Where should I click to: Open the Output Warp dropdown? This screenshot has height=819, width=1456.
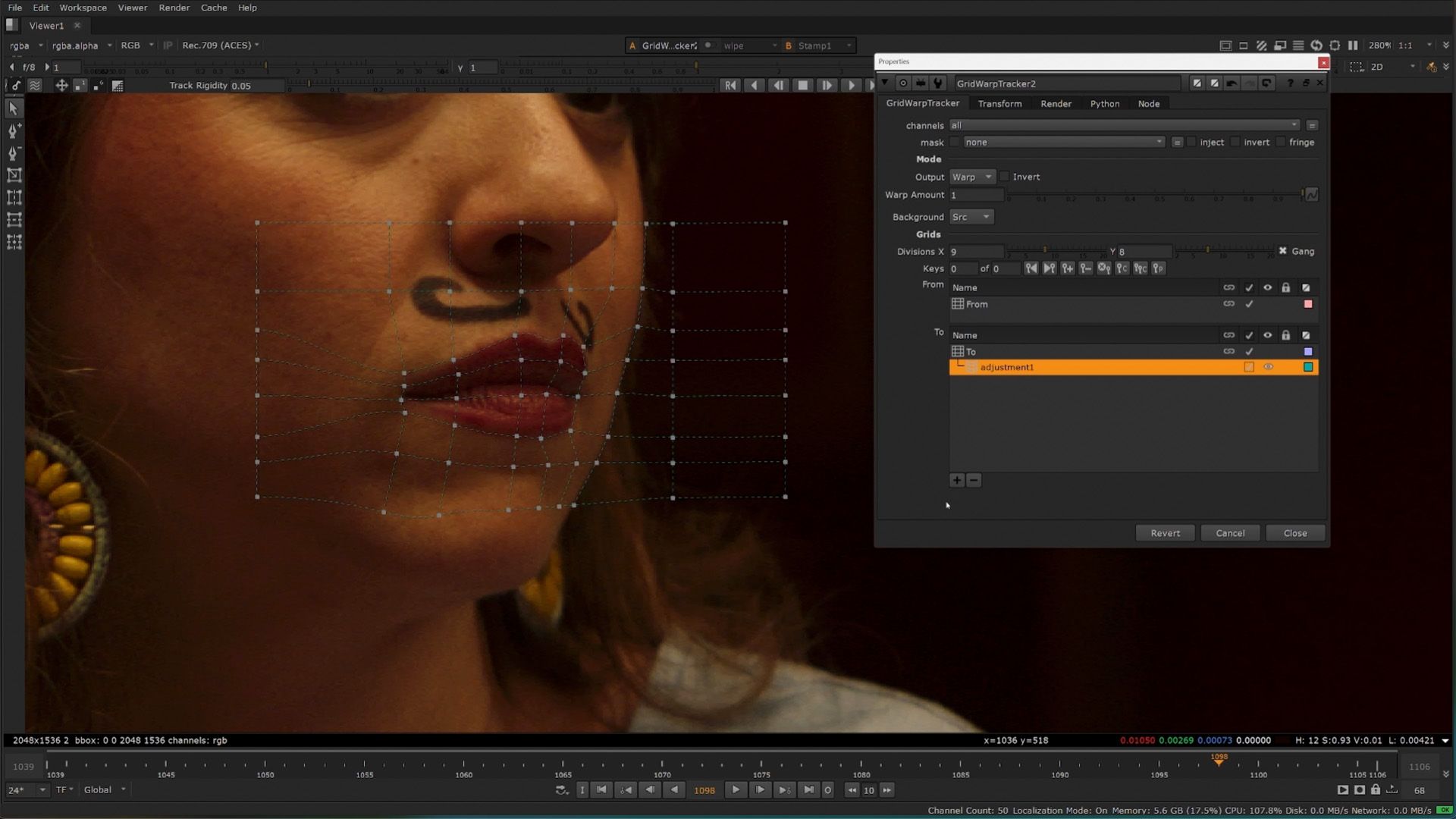pos(972,177)
